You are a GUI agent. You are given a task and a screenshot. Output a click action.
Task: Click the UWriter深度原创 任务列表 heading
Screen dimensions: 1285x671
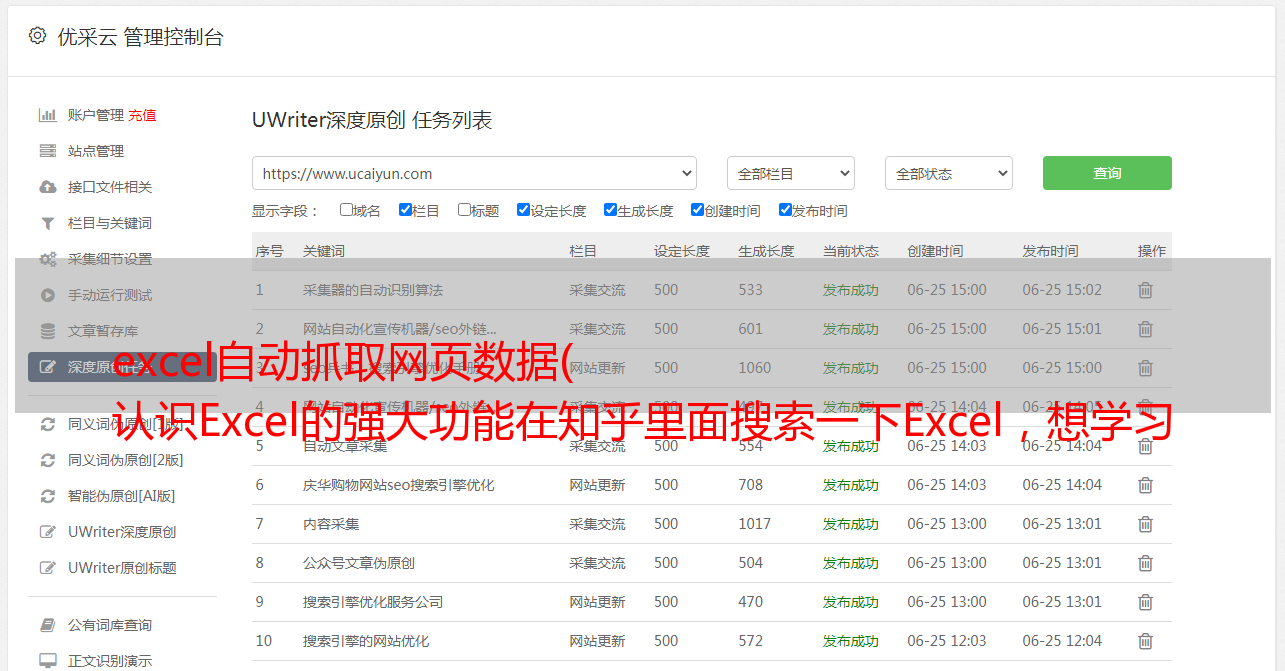[372, 120]
